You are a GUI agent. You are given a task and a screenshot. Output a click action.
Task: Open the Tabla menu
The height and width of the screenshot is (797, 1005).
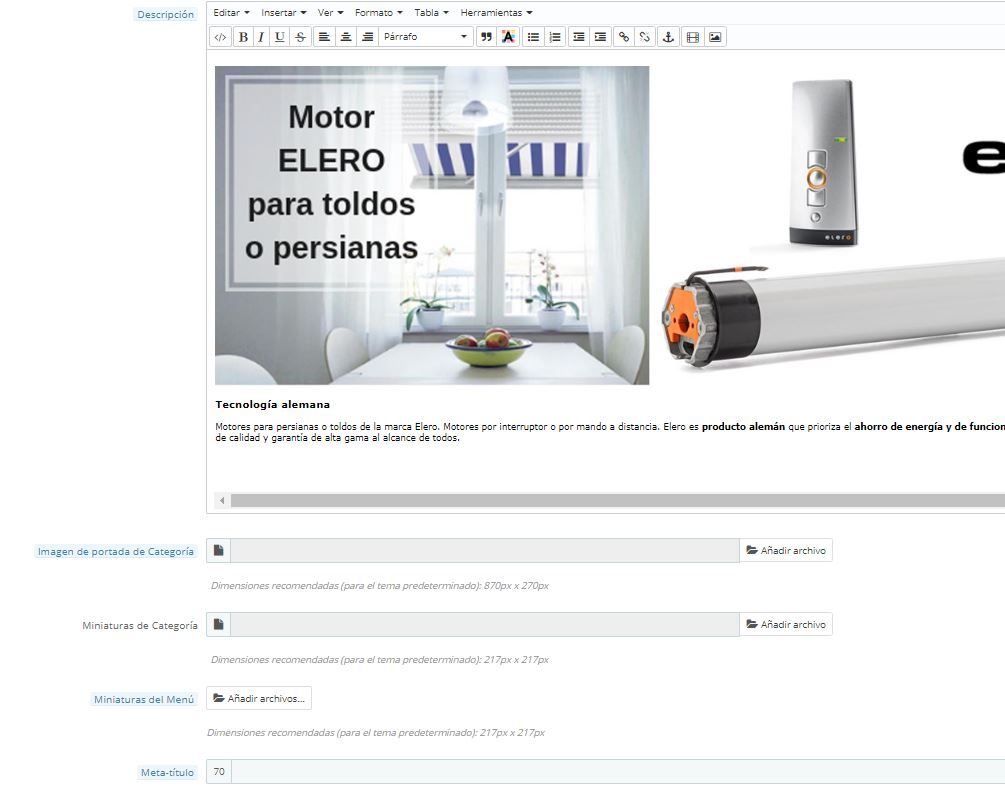[x=431, y=13]
